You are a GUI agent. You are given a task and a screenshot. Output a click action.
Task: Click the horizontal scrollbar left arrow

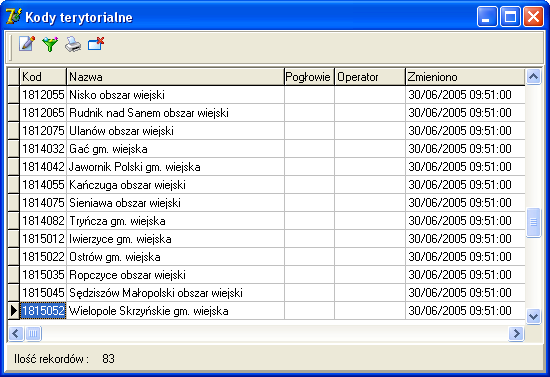pos(16,334)
